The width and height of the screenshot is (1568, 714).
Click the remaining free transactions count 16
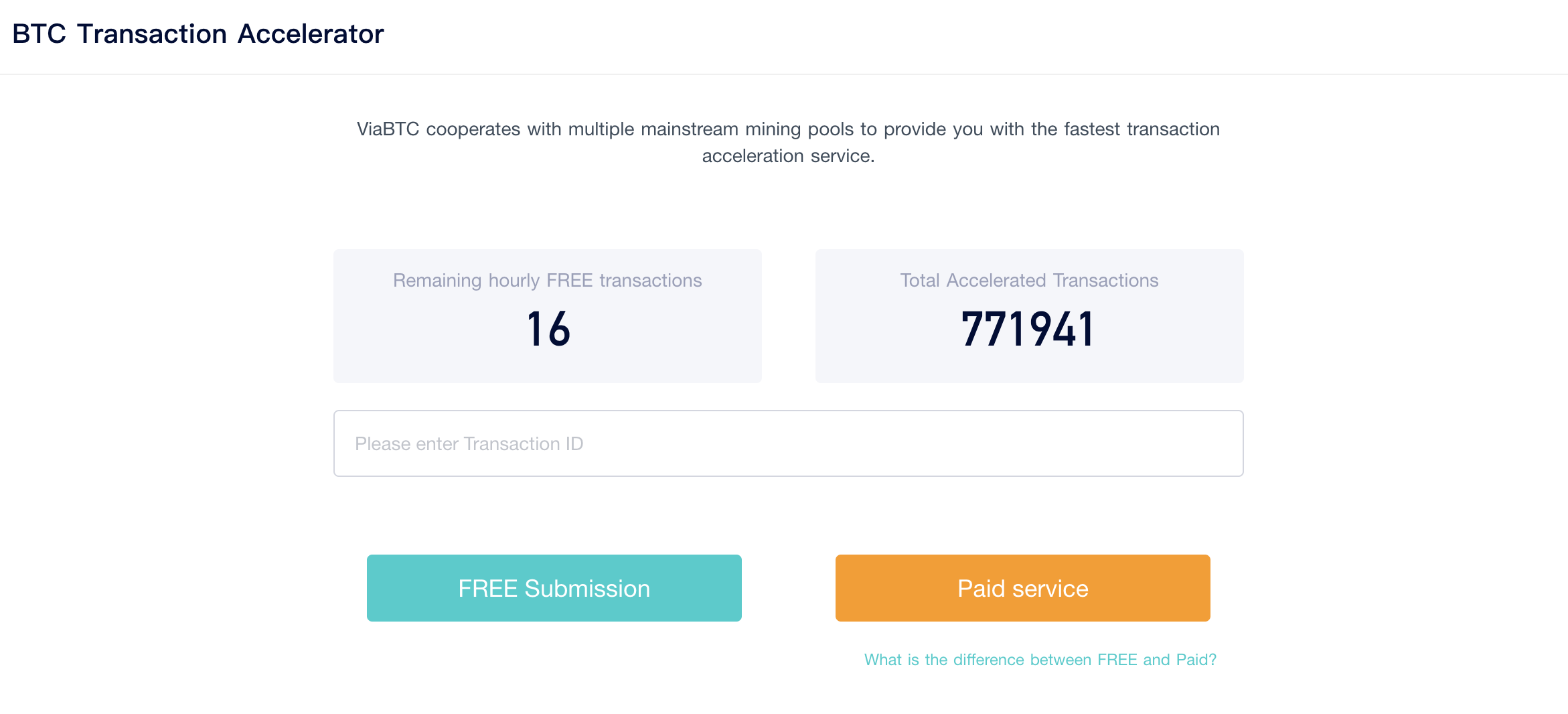548,329
